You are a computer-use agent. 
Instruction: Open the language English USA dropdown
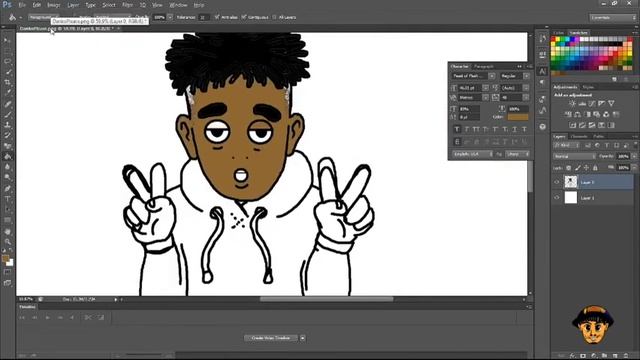coord(472,154)
